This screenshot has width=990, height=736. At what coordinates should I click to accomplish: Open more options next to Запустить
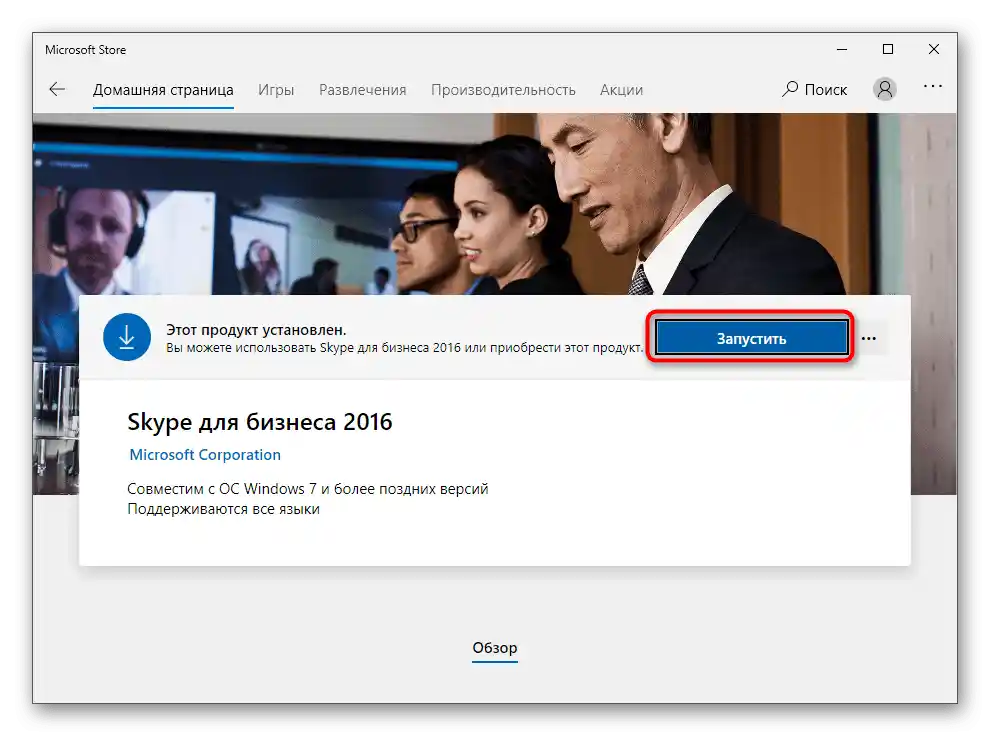tap(869, 339)
